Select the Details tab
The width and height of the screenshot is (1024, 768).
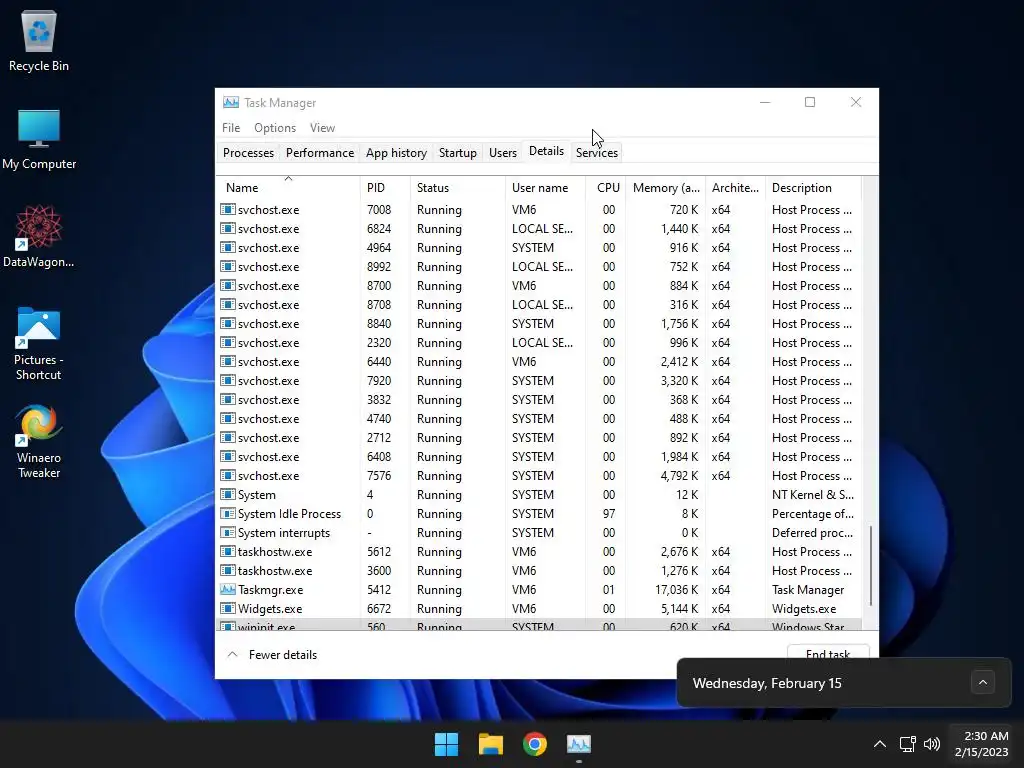pyautogui.click(x=547, y=152)
